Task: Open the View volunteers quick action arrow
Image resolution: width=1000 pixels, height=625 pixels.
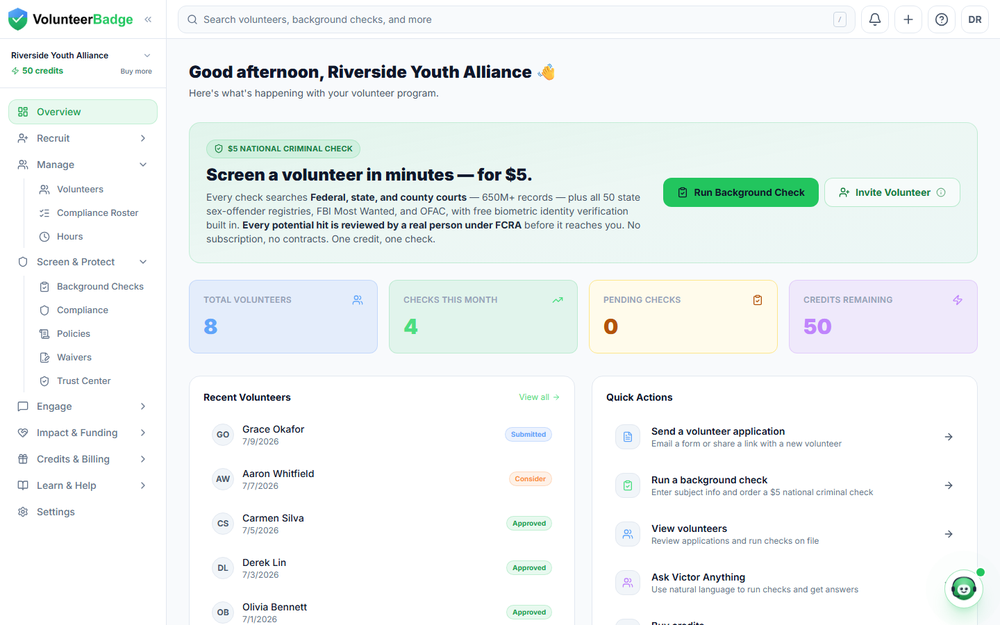Action: (948, 534)
